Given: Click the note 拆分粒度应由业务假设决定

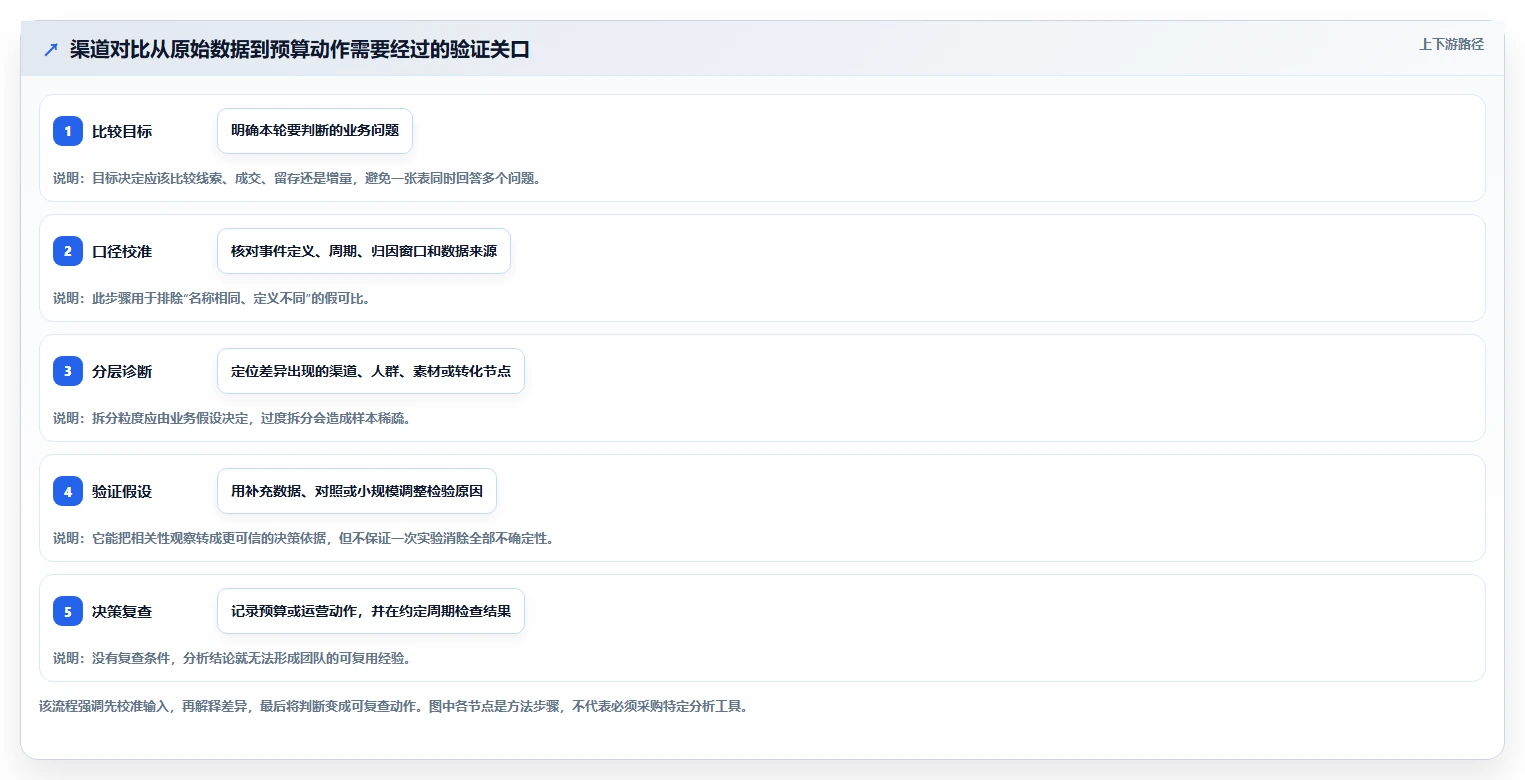Looking at the screenshot, I should (232, 418).
